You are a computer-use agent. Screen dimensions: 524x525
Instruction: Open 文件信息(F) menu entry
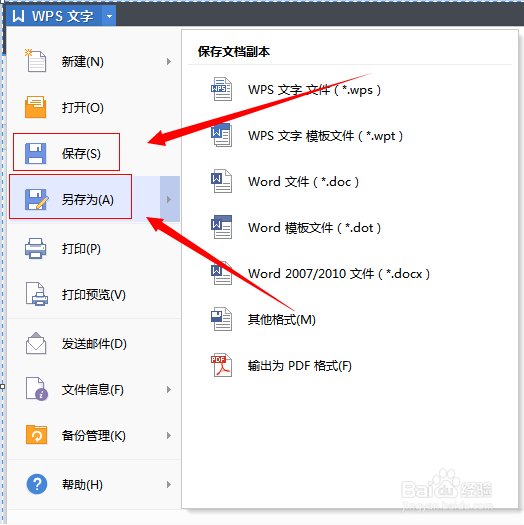(x=94, y=389)
